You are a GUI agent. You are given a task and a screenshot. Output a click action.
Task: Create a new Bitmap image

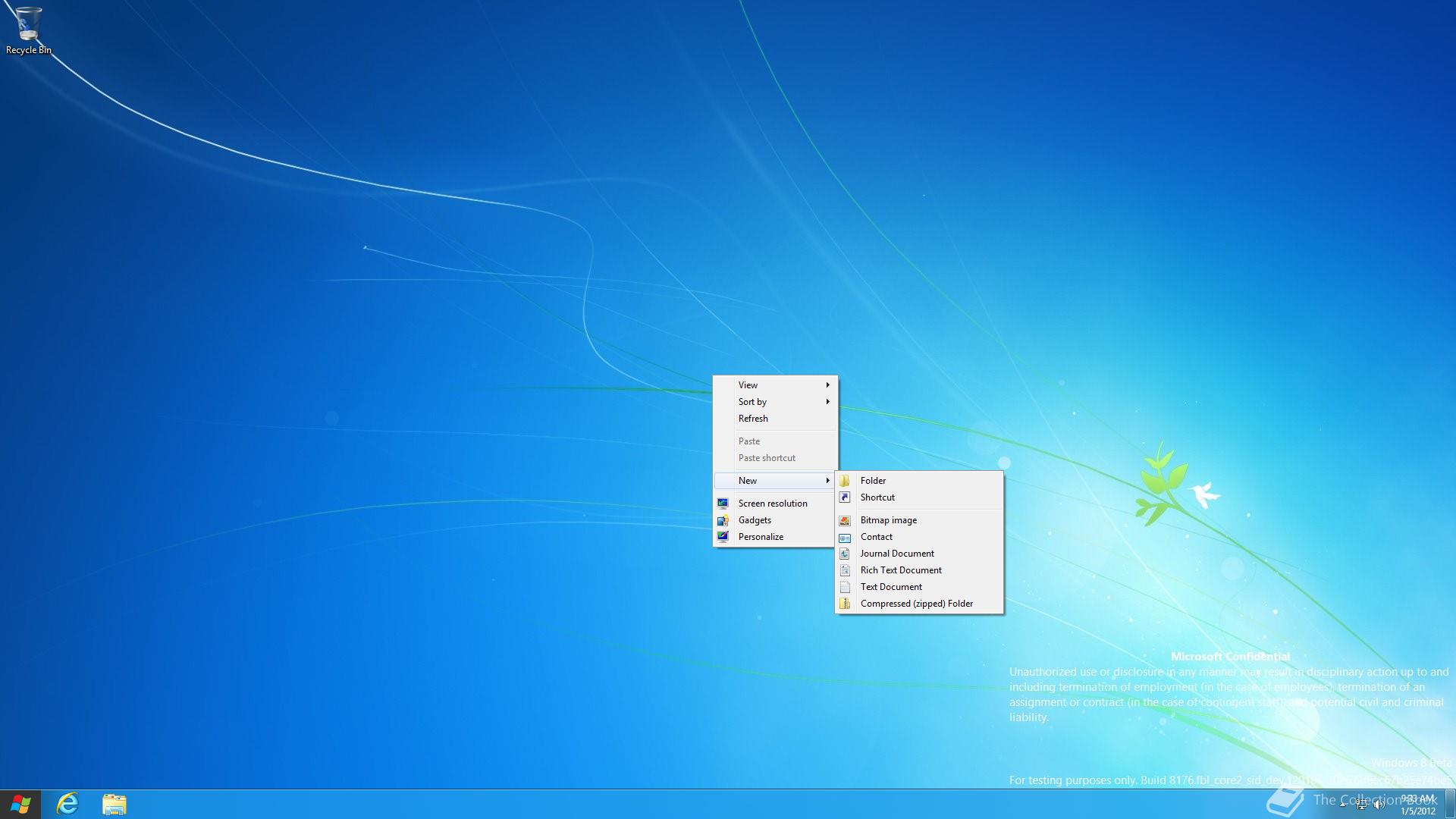pyautogui.click(x=919, y=520)
